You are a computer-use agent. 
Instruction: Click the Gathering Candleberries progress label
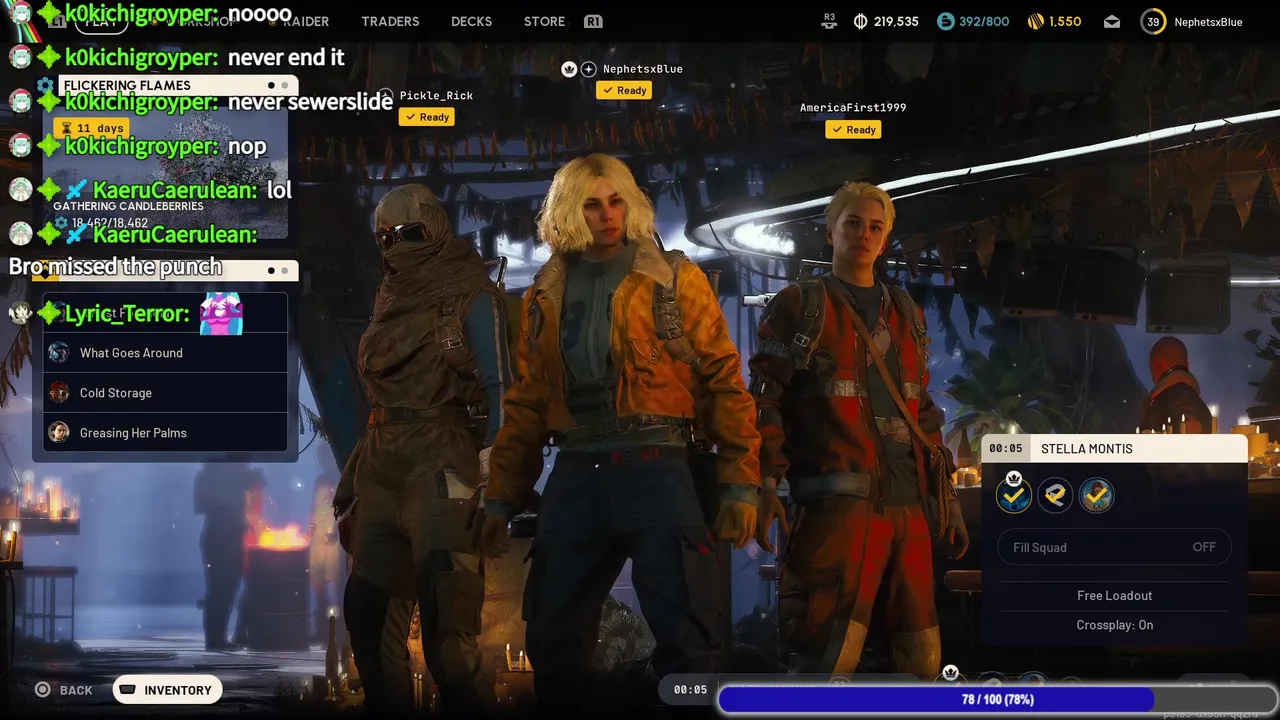click(128, 206)
